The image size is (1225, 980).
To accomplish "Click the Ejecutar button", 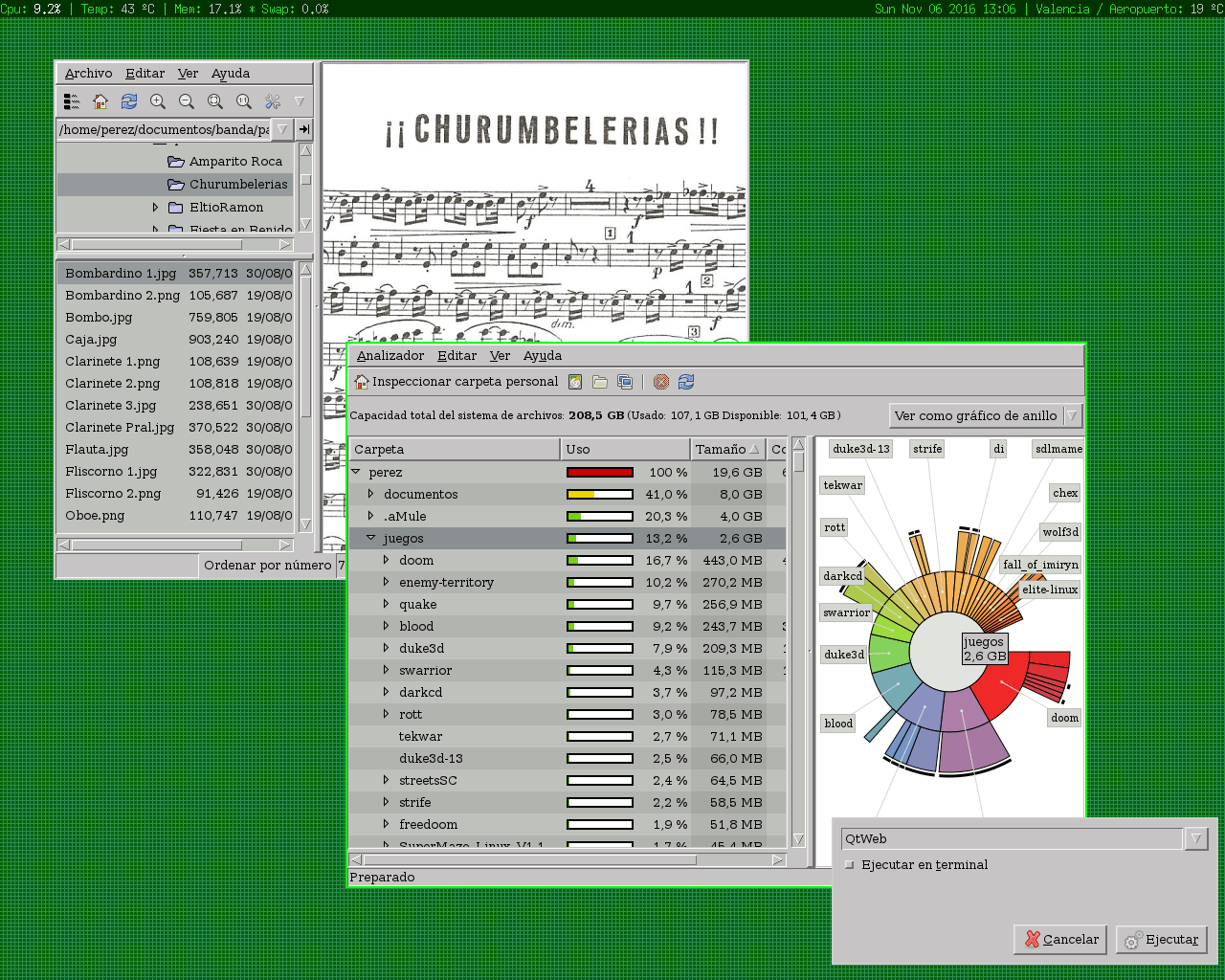I will pyautogui.click(x=1162, y=940).
